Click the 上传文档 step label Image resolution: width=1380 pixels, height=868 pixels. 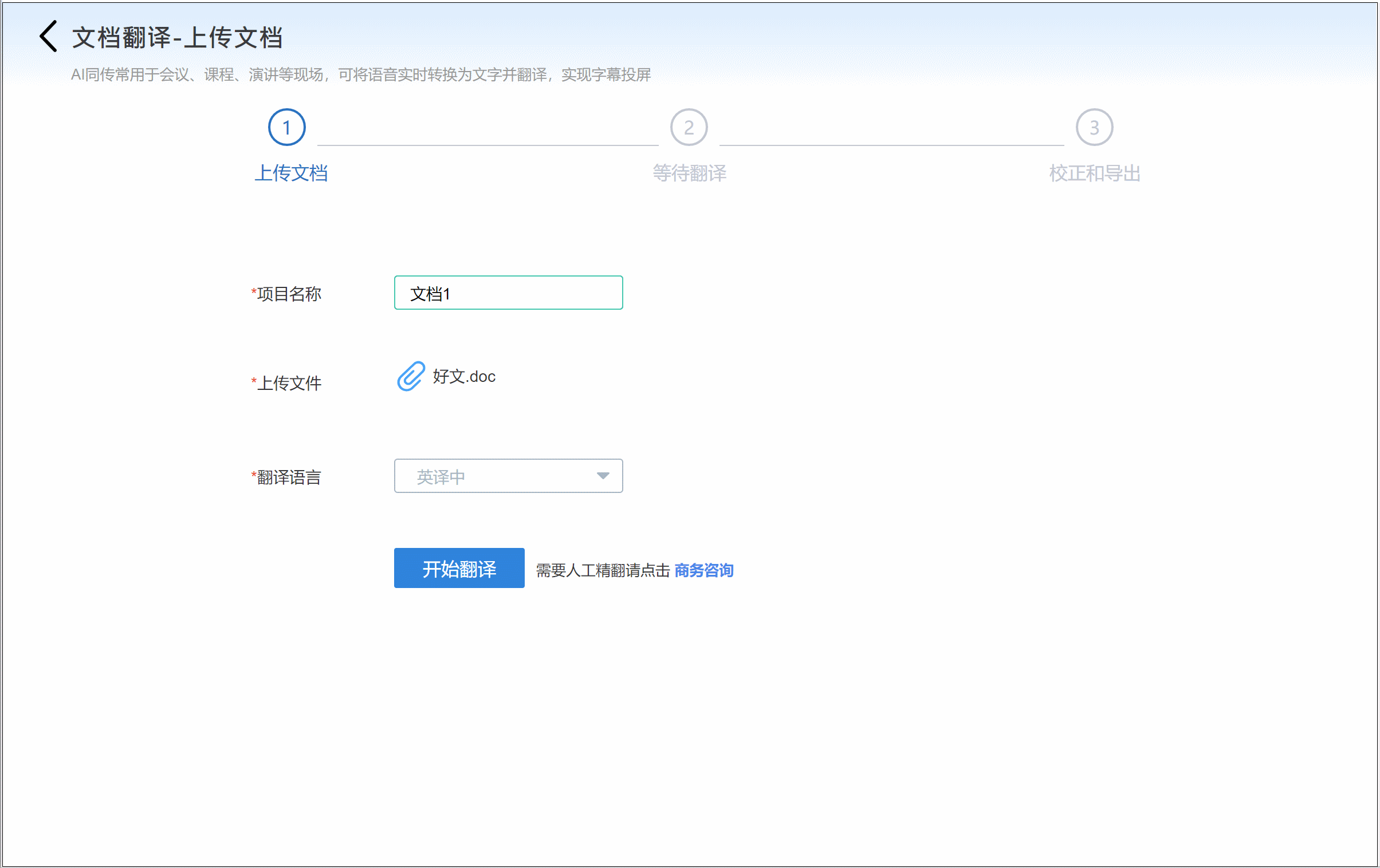coord(291,173)
